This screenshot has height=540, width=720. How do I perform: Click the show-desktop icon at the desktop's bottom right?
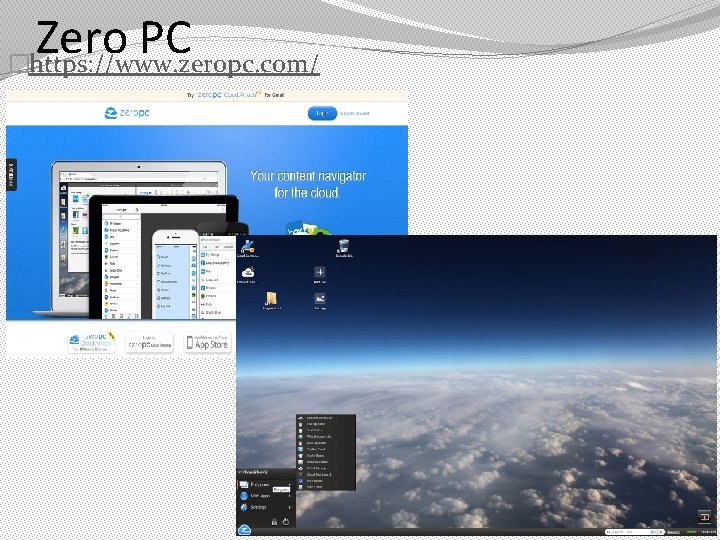(x=703, y=516)
